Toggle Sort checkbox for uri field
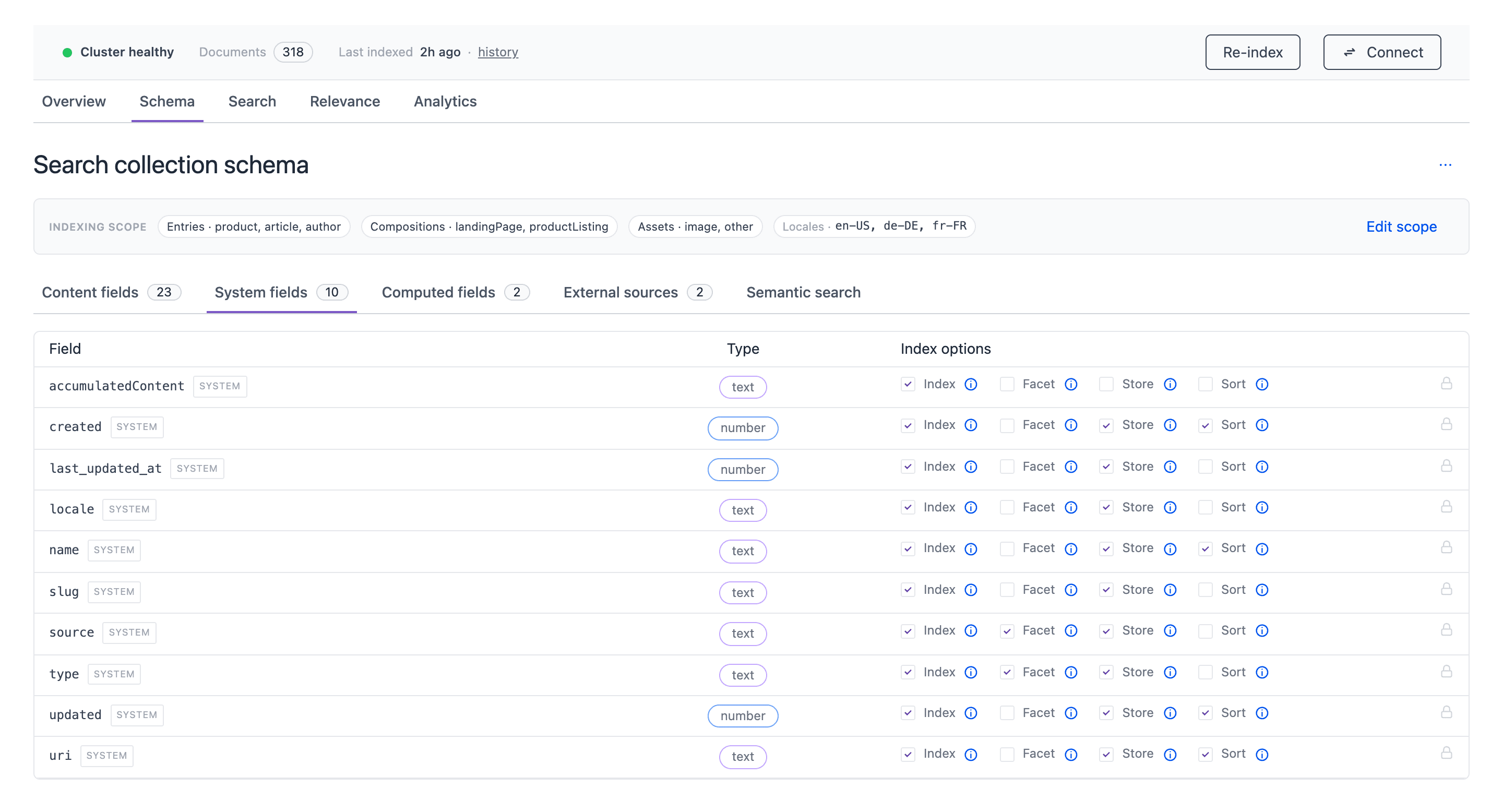 [1205, 754]
